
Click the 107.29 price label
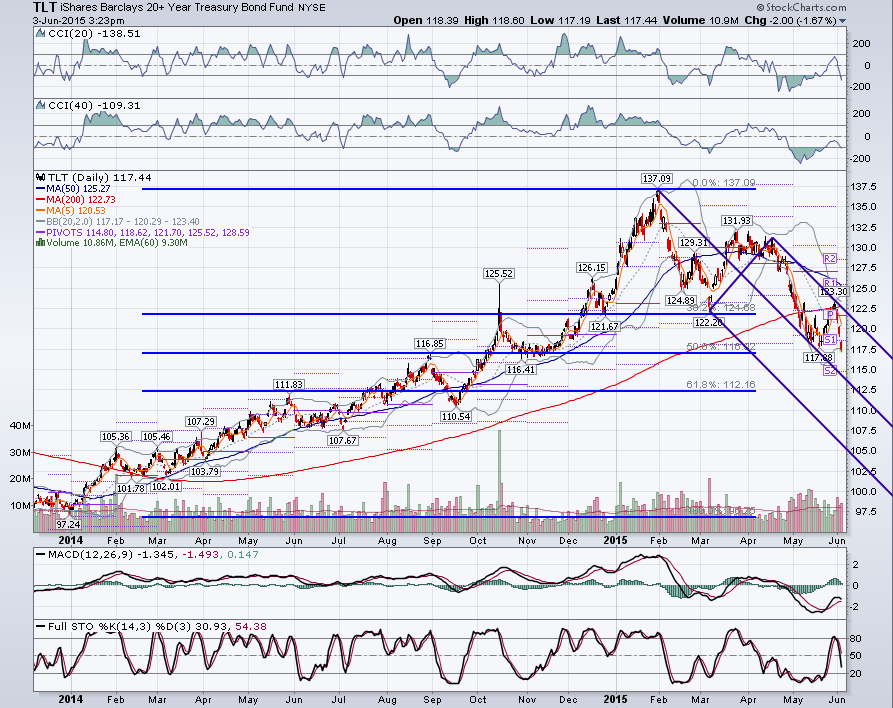(200, 422)
